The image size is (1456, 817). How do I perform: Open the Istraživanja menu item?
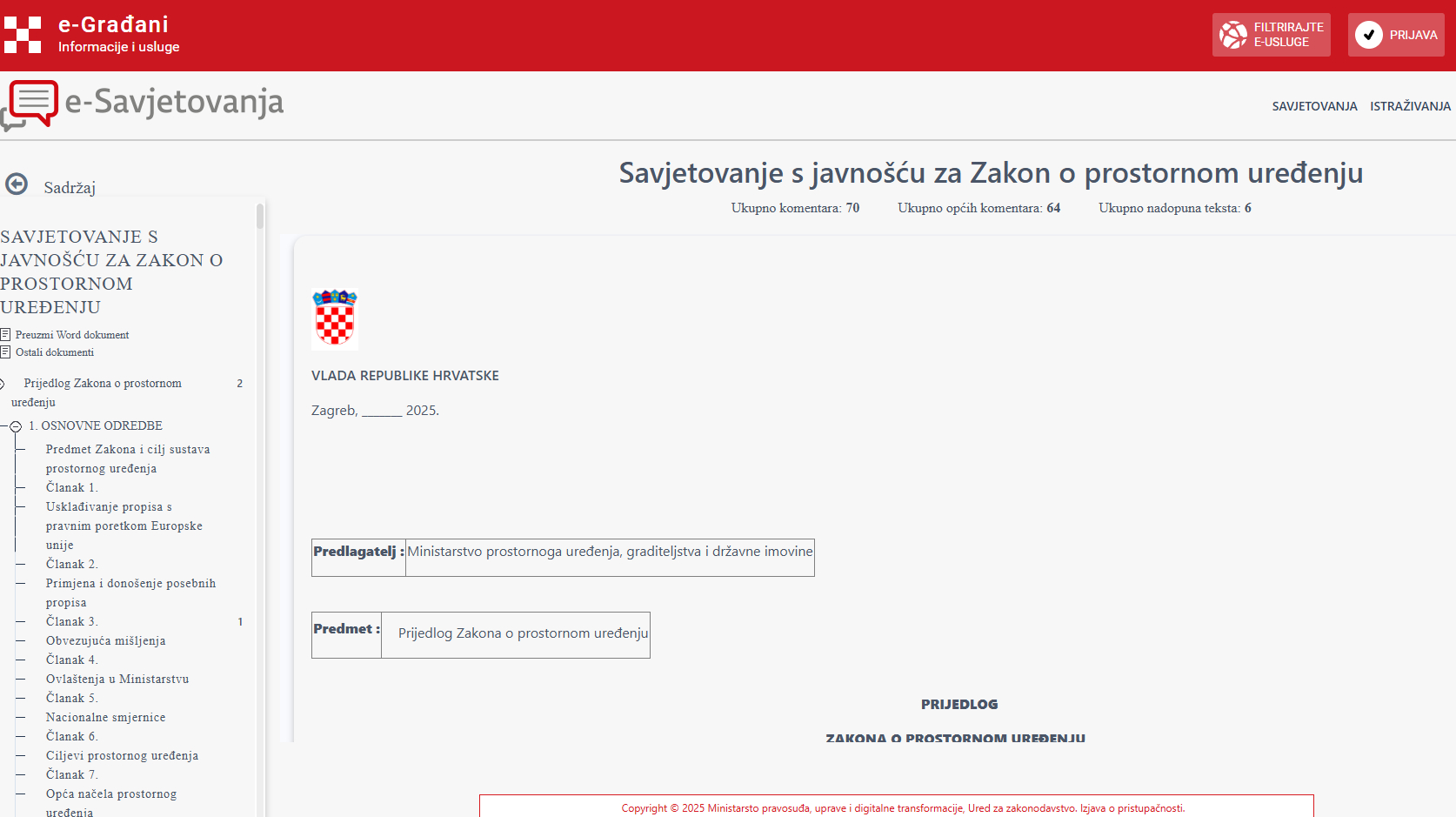[1410, 106]
